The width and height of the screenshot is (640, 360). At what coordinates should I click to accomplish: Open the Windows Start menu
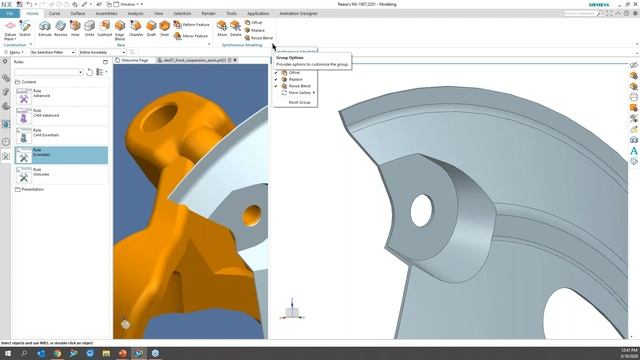tap(7, 353)
